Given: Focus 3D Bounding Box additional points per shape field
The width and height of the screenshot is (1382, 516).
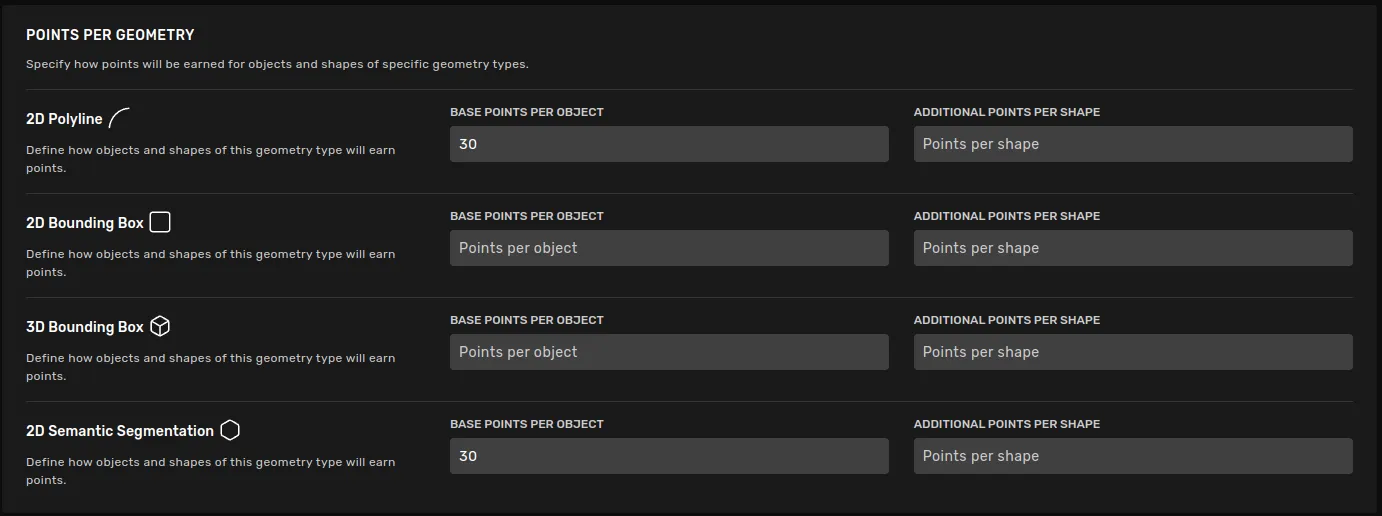Looking at the screenshot, I should [x=1133, y=352].
